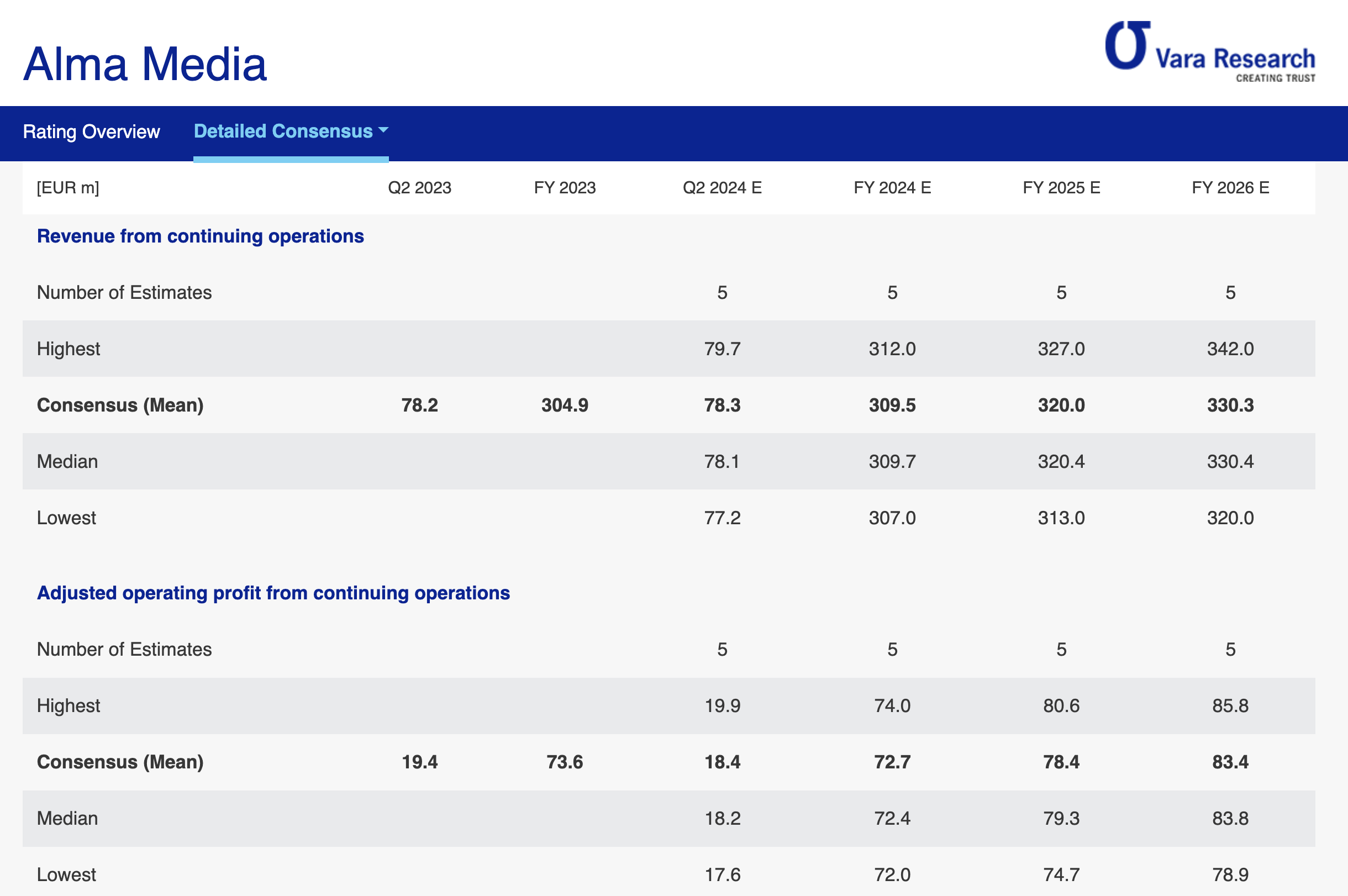The width and height of the screenshot is (1348, 896).
Task: Select the Detailed Consensus tab
Action: click(x=283, y=131)
